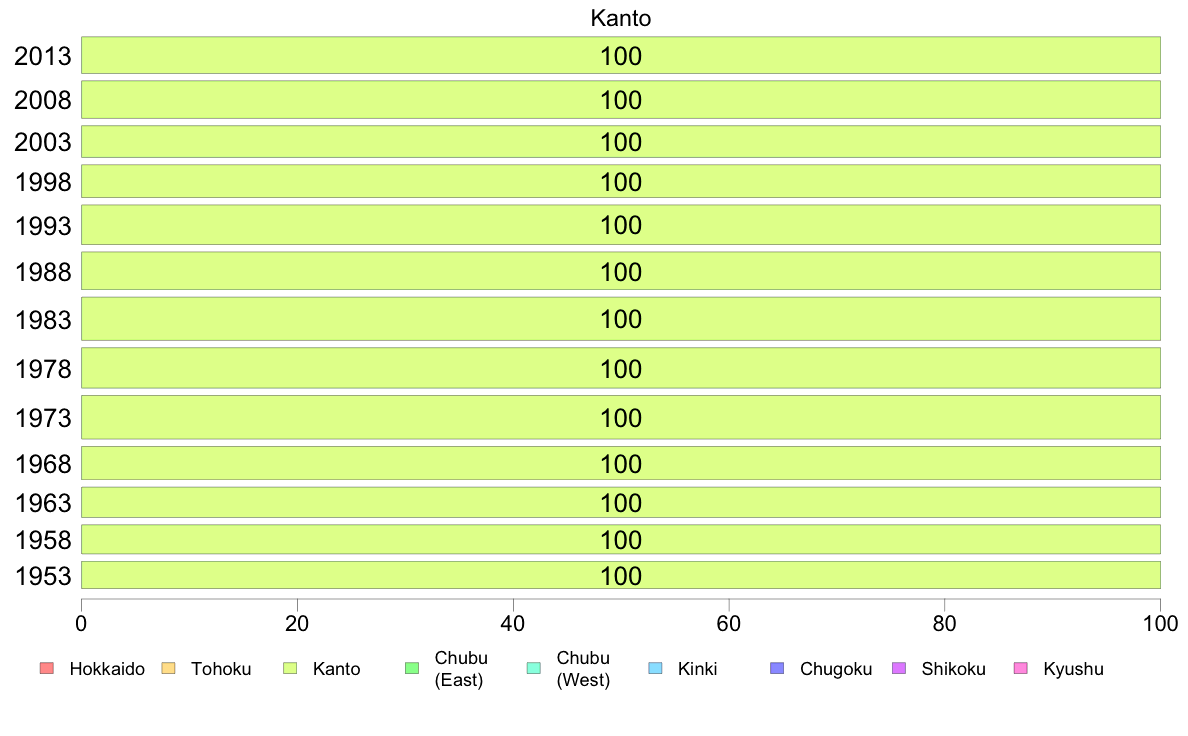Click the Chugoku legend text label
Image resolution: width=1188 pixels, height=736 pixels.
(836, 669)
